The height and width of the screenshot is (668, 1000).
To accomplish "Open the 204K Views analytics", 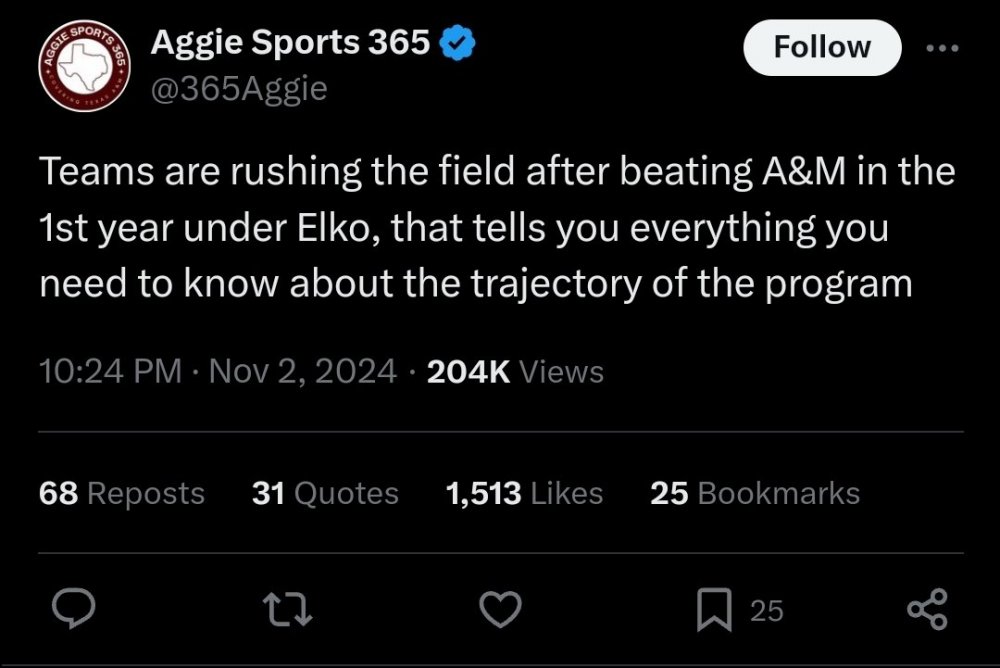I will coord(515,372).
